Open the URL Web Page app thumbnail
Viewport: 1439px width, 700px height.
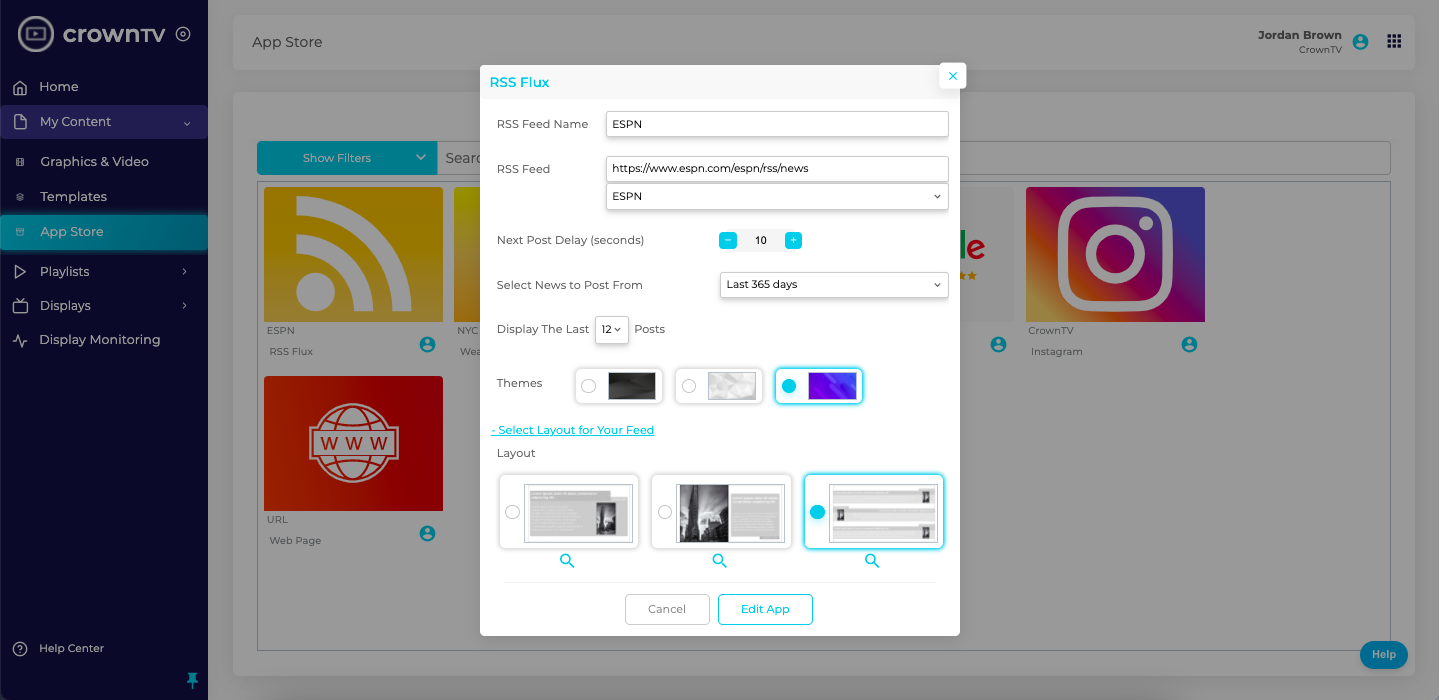[353, 443]
